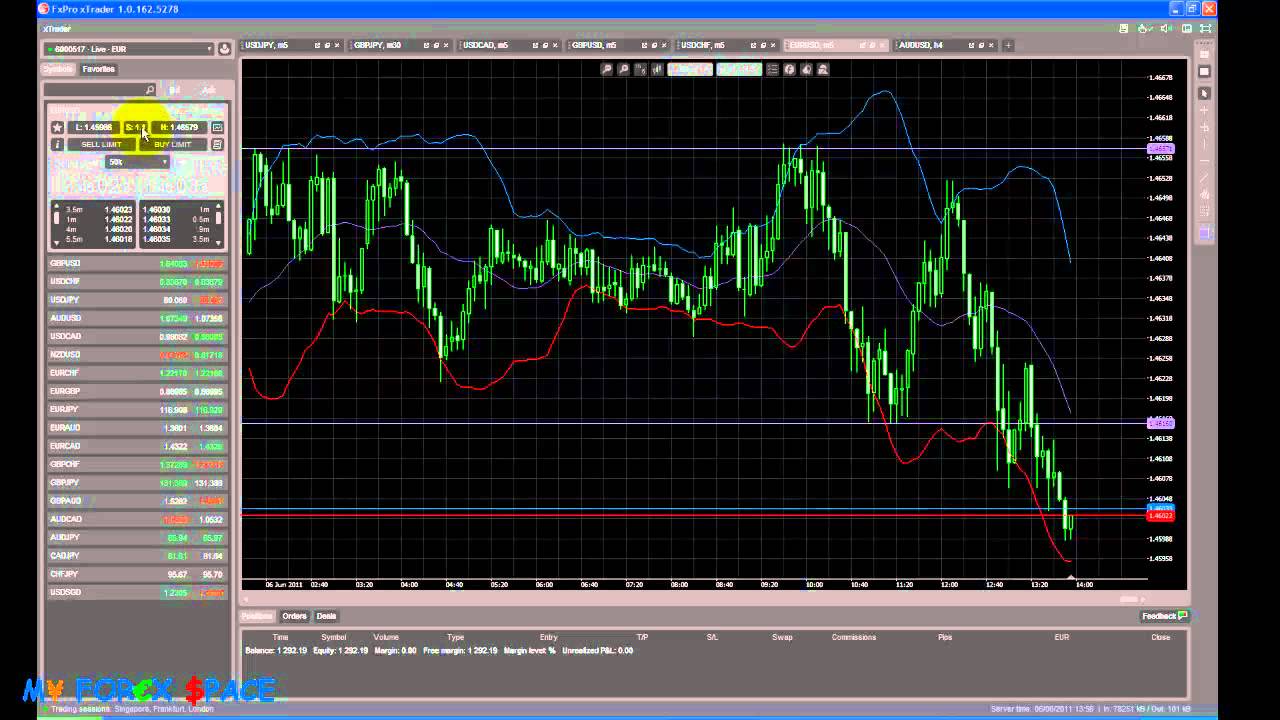Image resolution: width=1280 pixels, height=720 pixels.
Task: Select the trend line drawing tool
Action: tap(1204, 178)
